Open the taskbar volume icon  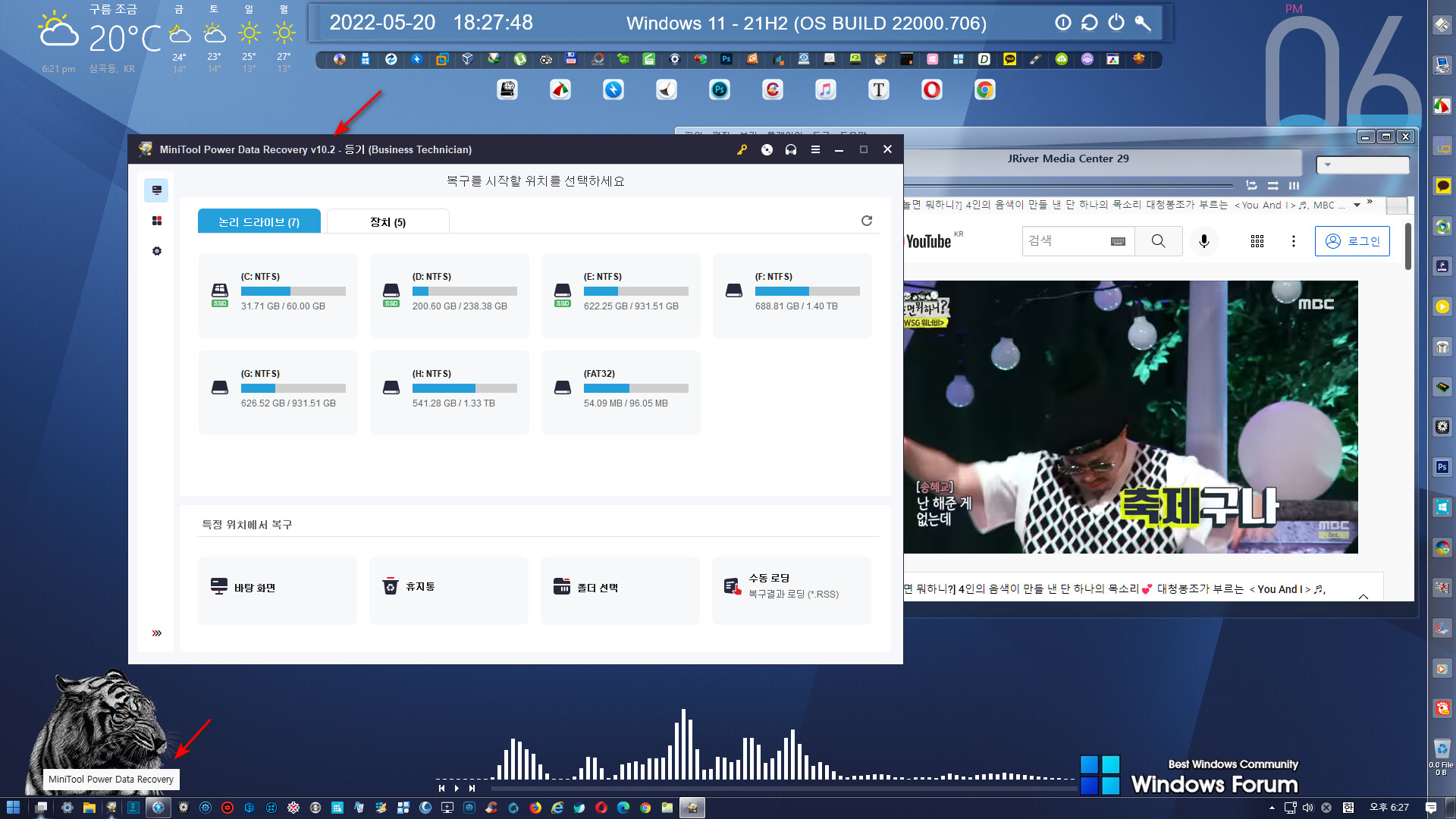1307,808
